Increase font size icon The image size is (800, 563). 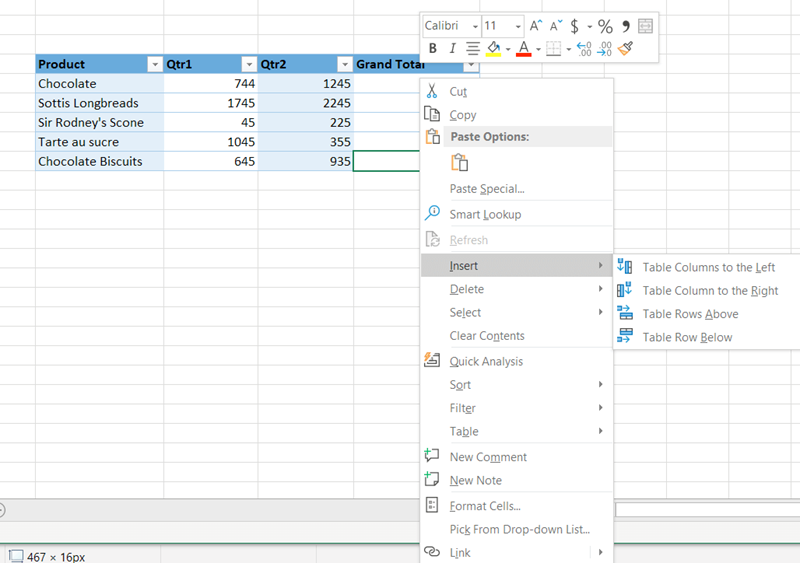click(536, 26)
